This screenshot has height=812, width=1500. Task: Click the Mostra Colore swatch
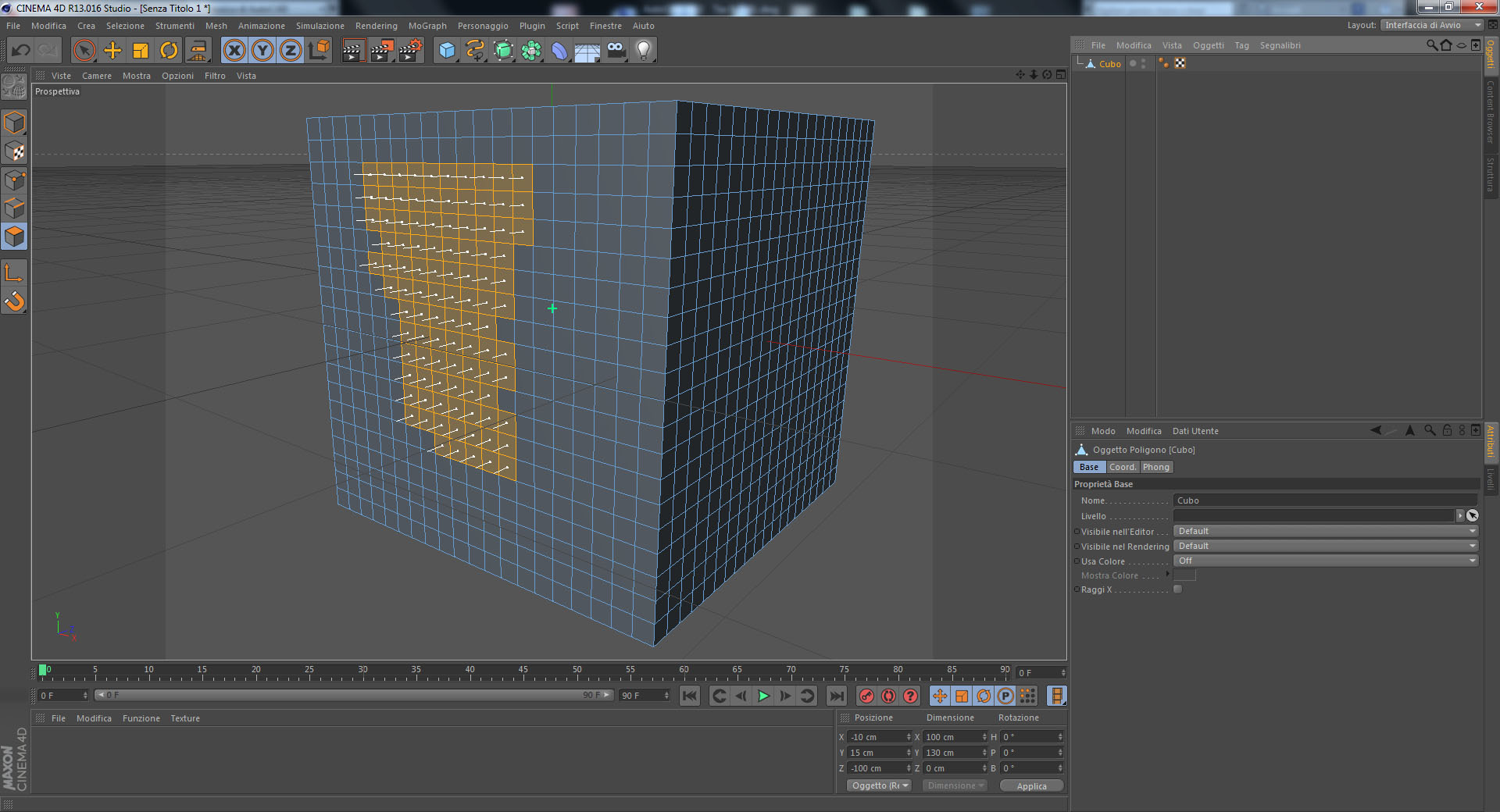(1184, 575)
